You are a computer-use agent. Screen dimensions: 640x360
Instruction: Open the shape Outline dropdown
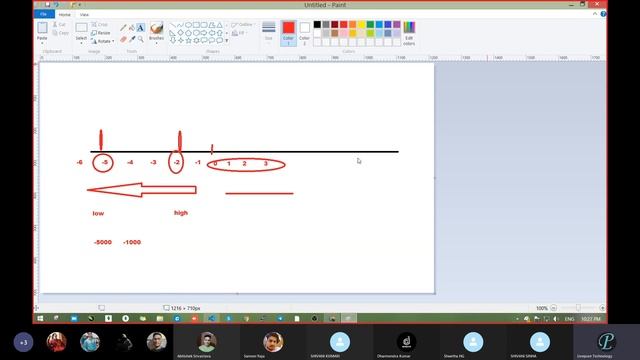(x=243, y=25)
